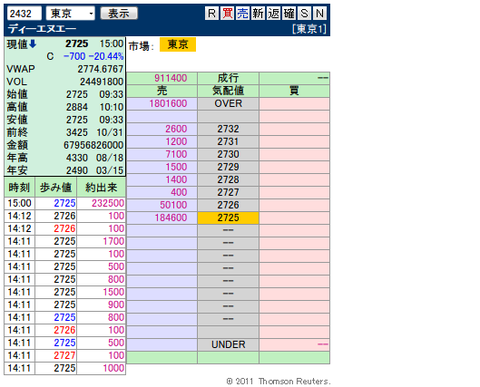Click the blue 売 sell icon
Viewport: 480px width, 387px height.
[242, 13]
